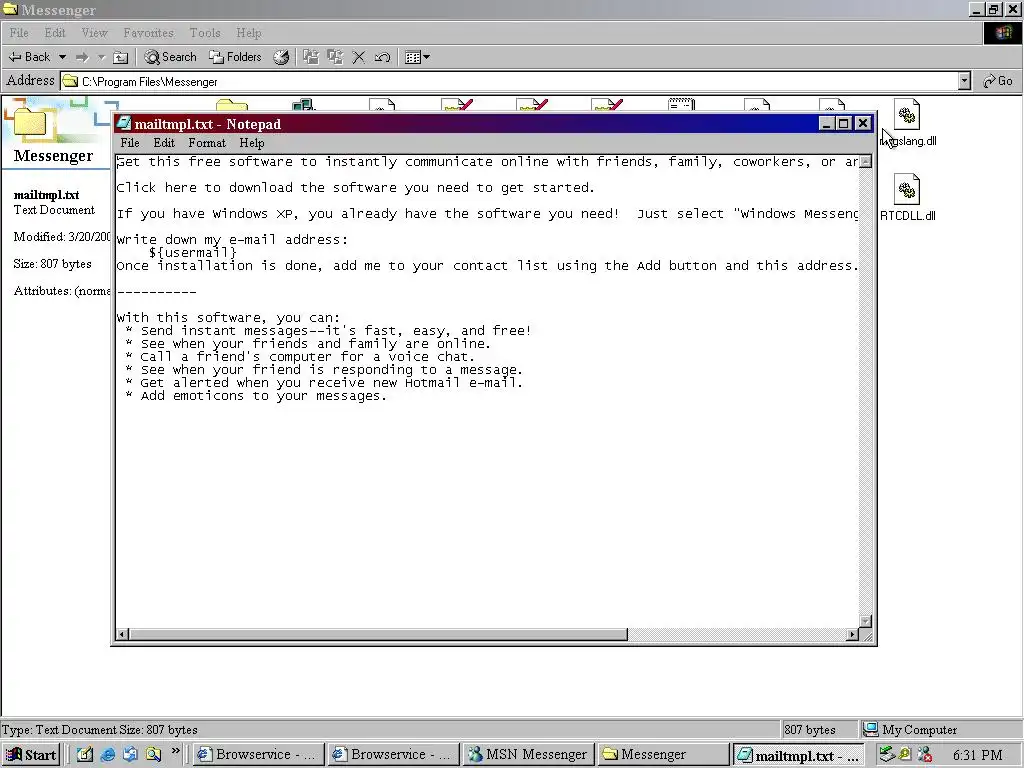Open Notepad's Edit menu
This screenshot has width=1024, height=768.
(164, 143)
